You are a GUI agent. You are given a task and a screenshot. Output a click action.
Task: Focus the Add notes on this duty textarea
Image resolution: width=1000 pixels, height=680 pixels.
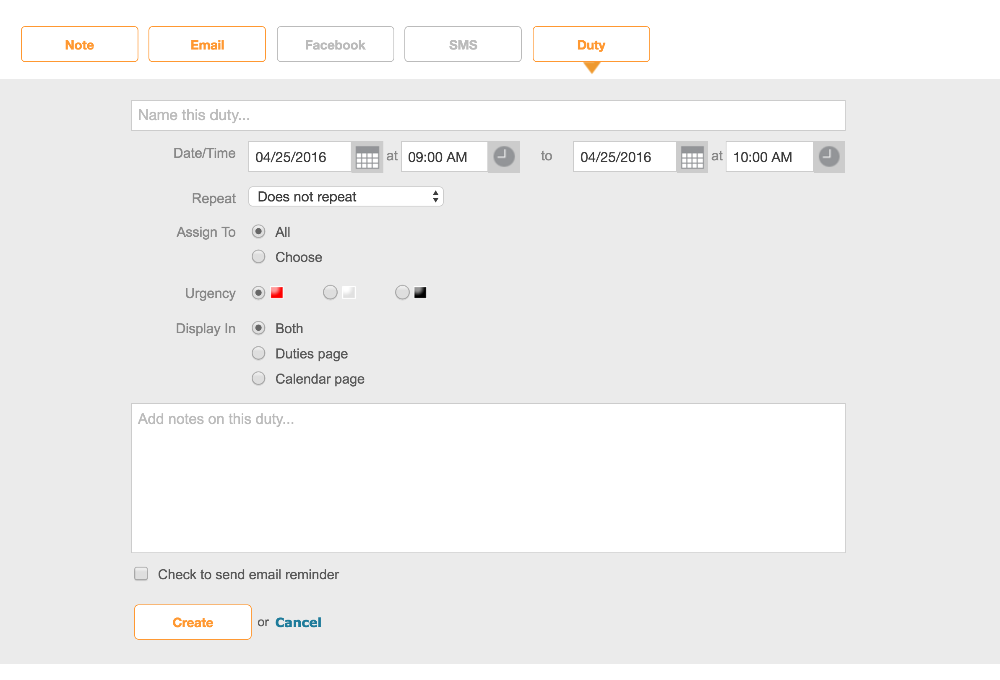[x=489, y=478]
